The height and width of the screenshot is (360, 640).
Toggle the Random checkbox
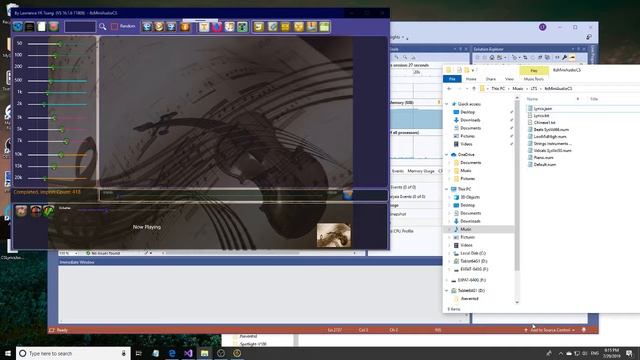(x=114, y=27)
